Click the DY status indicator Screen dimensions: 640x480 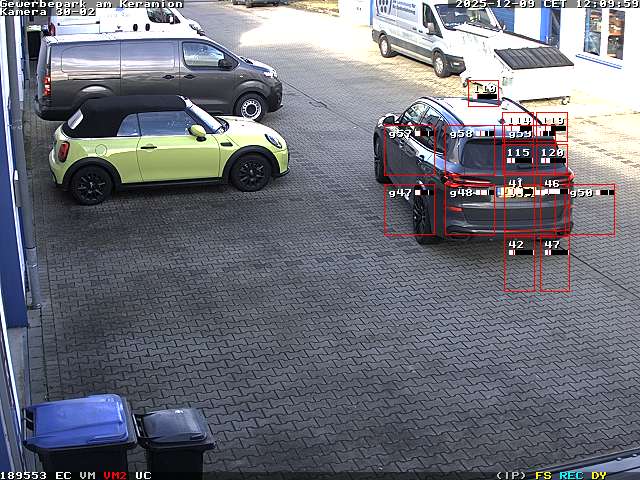coord(598,475)
